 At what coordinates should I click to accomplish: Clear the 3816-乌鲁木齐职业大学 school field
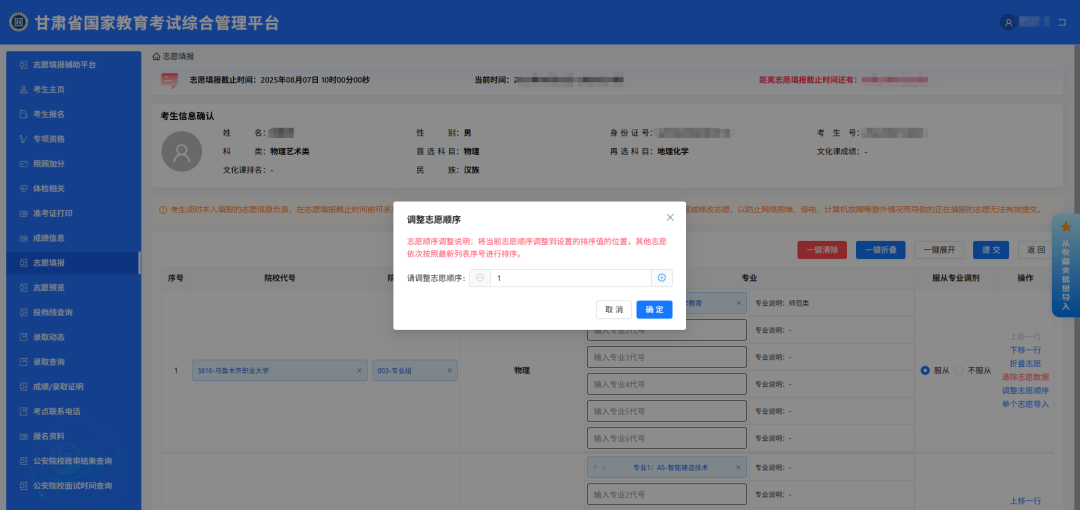coord(359,371)
